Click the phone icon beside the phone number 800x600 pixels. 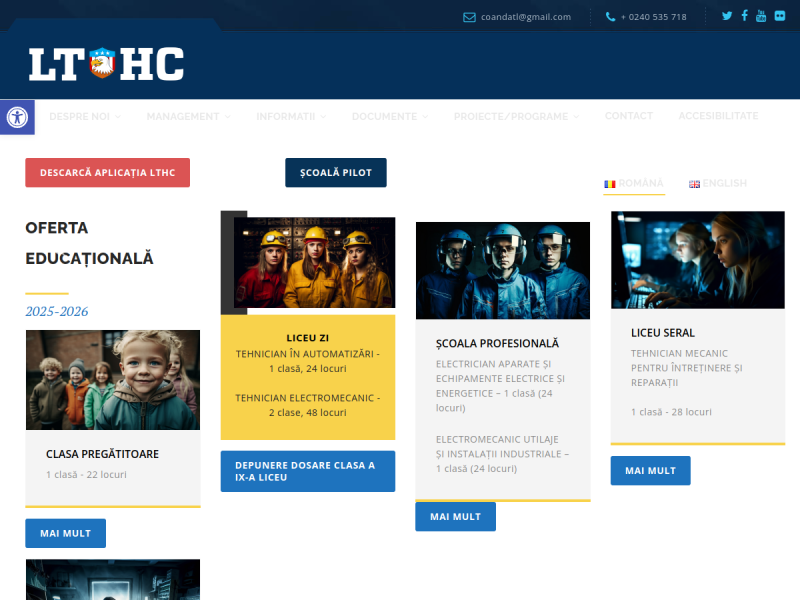point(609,16)
